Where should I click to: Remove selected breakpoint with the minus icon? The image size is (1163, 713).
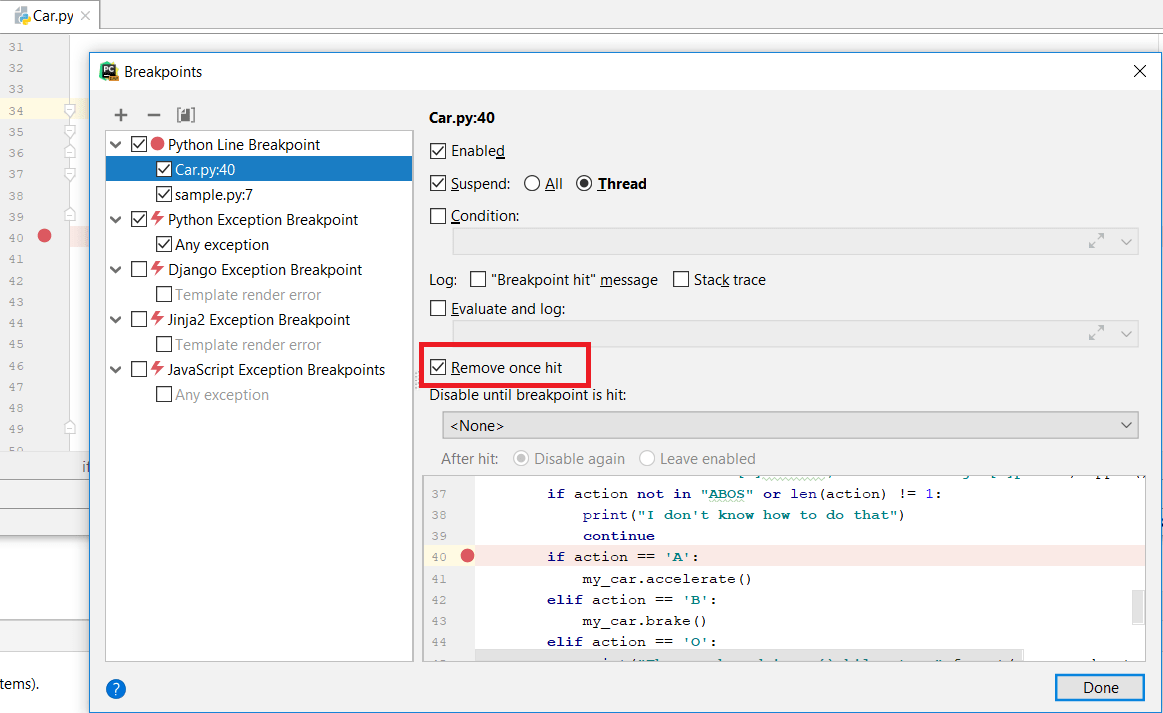point(154,115)
